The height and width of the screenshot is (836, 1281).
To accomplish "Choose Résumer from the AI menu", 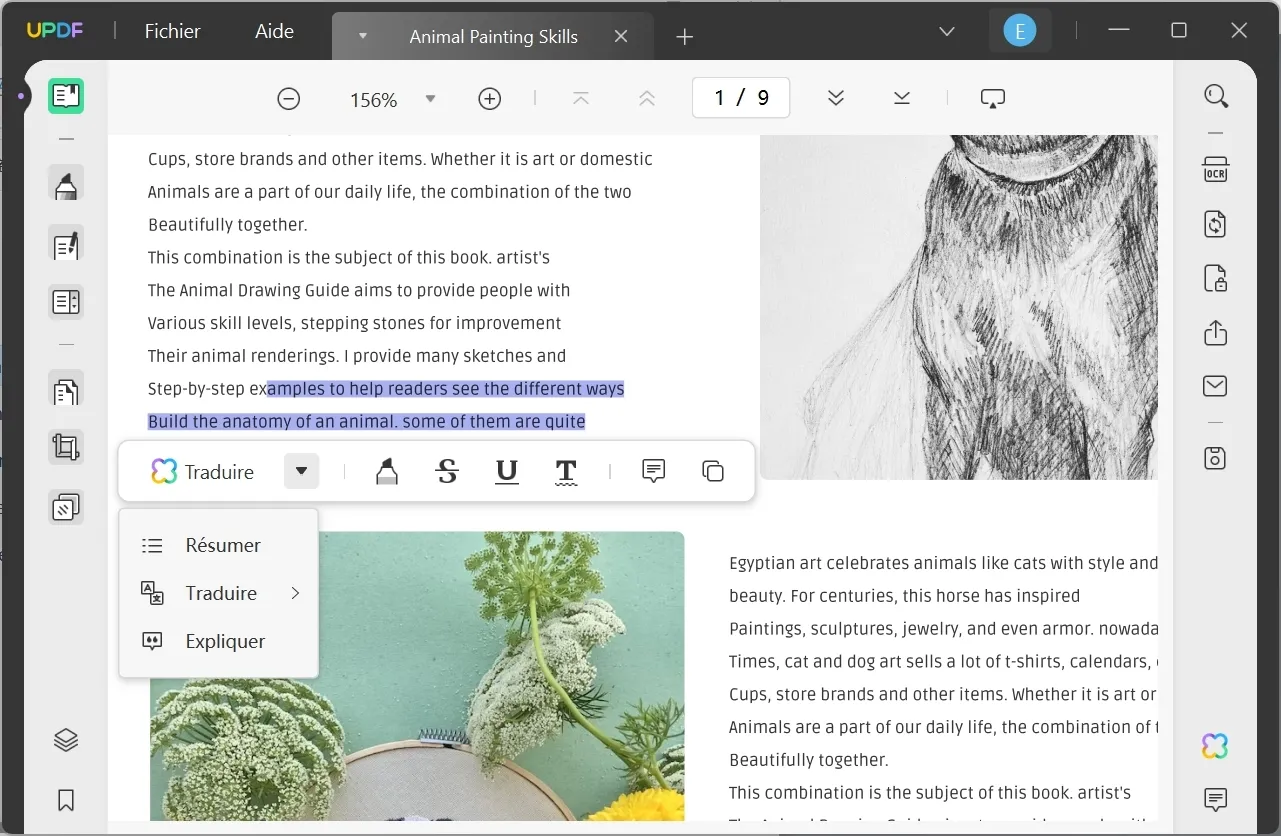I will tap(218, 545).
